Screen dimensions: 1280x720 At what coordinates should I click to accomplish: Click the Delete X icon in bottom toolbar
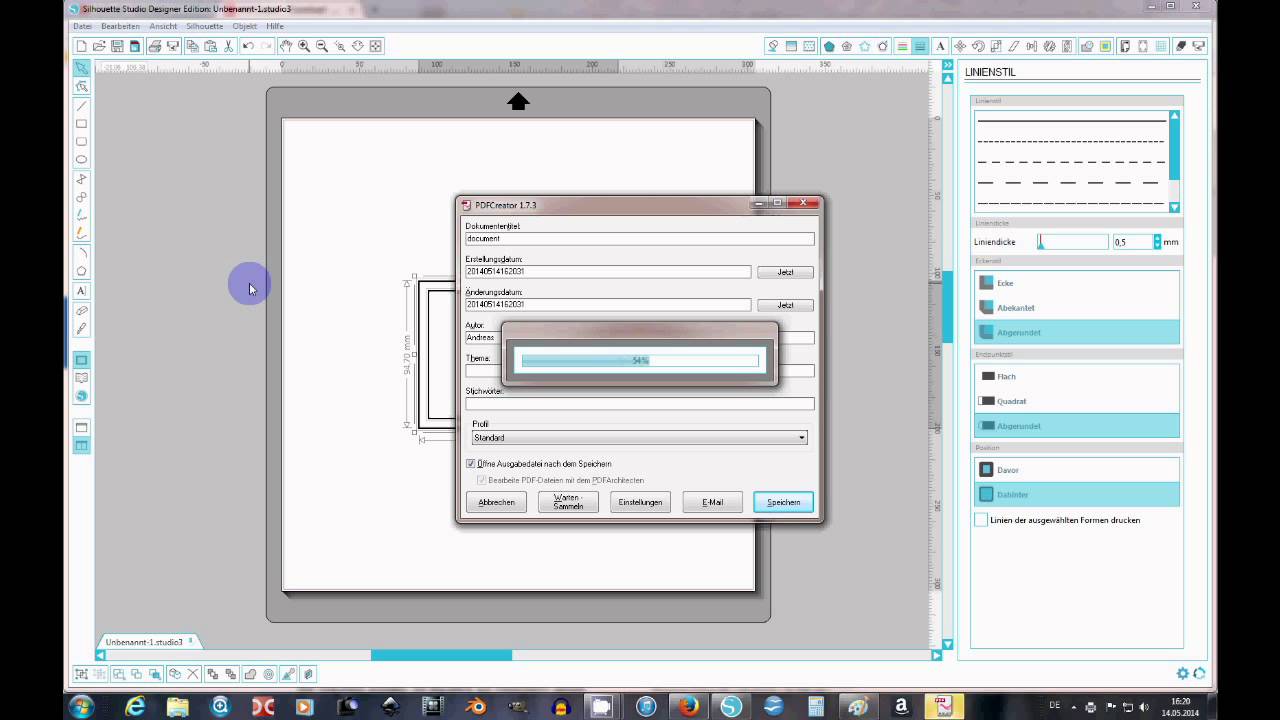[x=194, y=674]
